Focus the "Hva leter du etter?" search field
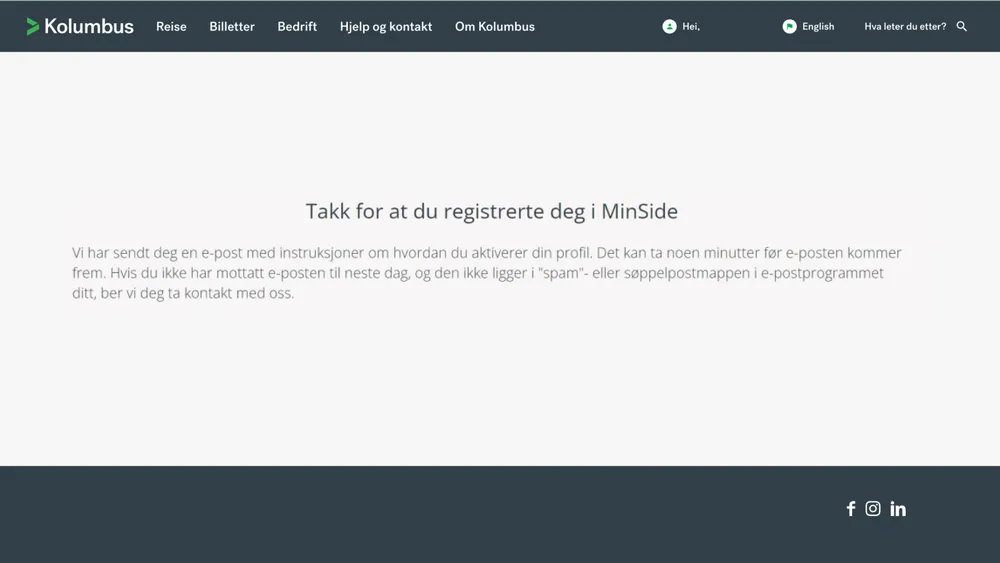This screenshot has width=1000, height=563. tap(905, 27)
